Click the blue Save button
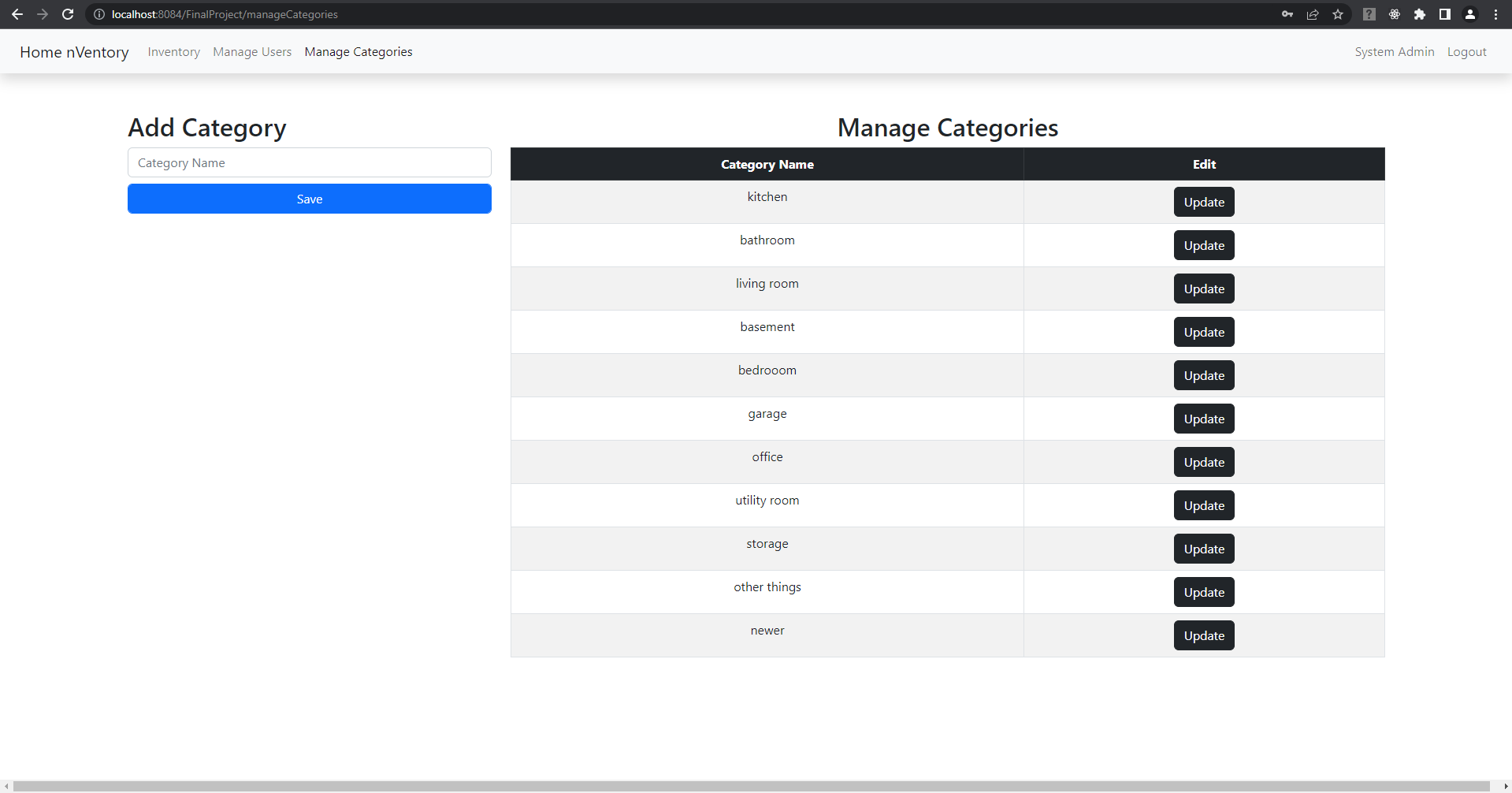The height and width of the screenshot is (793, 1512). (310, 199)
